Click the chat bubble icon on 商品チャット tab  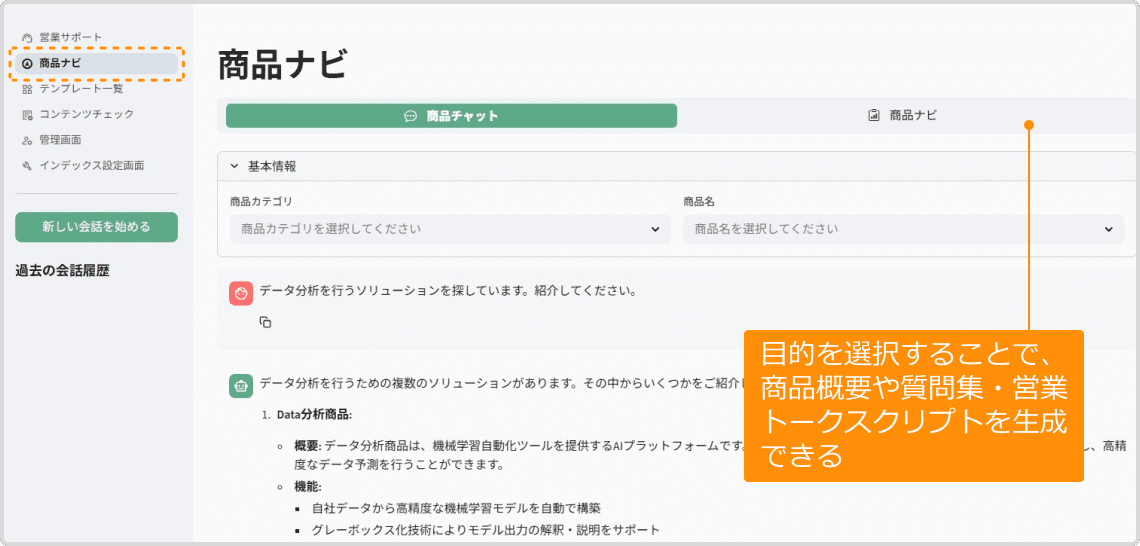(411, 116)
